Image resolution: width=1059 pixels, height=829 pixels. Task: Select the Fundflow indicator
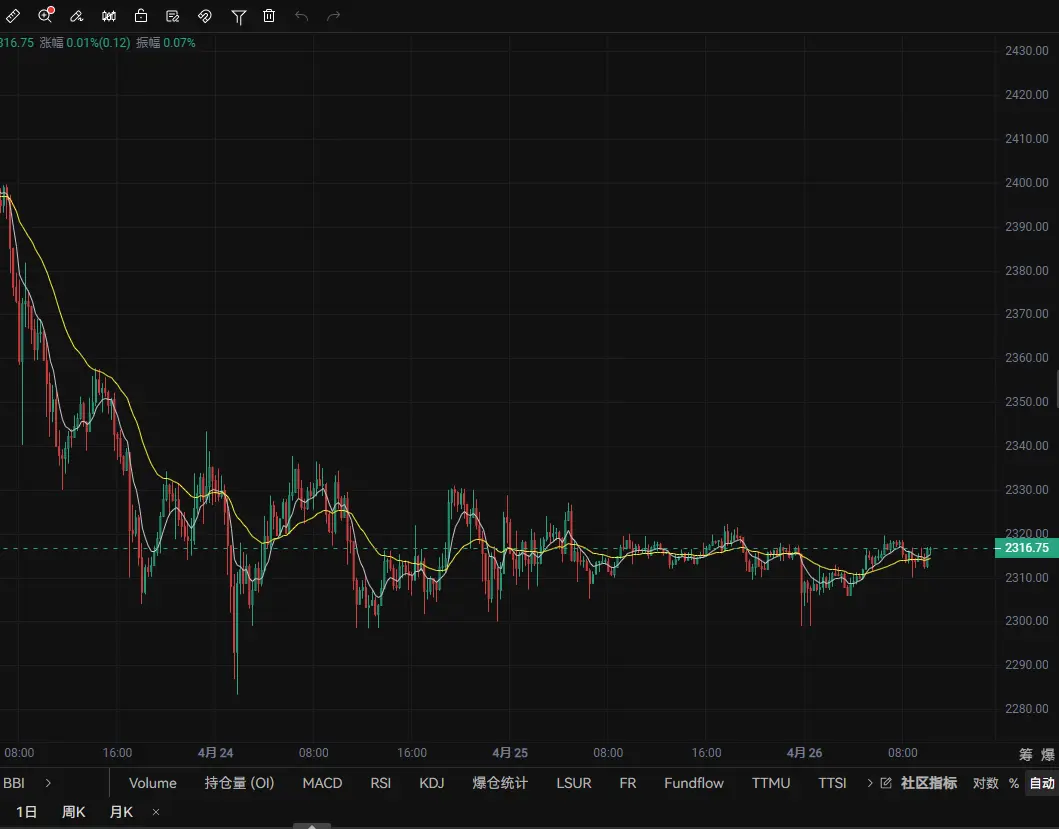pyautogui.click(x=694, y=783)
